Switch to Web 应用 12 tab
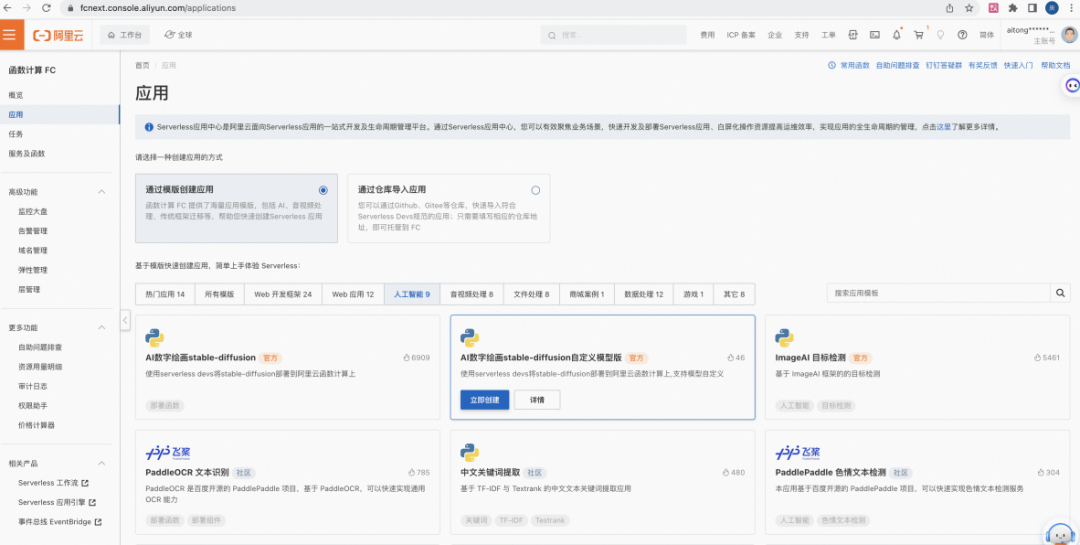The width and height of the screenshot is (1080, 545). pos(353,294)
